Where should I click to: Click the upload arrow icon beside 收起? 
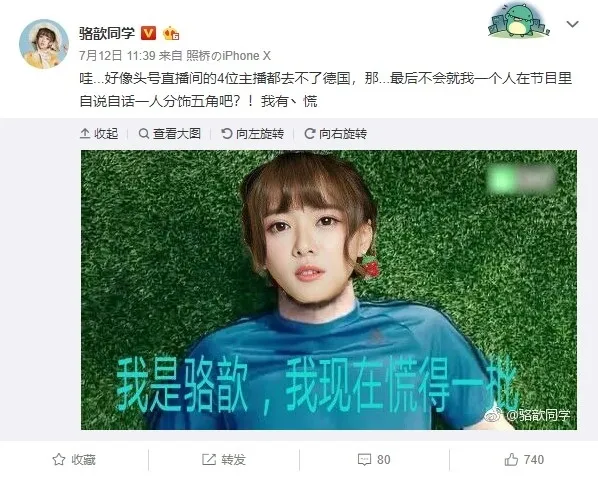click(85, 134)
